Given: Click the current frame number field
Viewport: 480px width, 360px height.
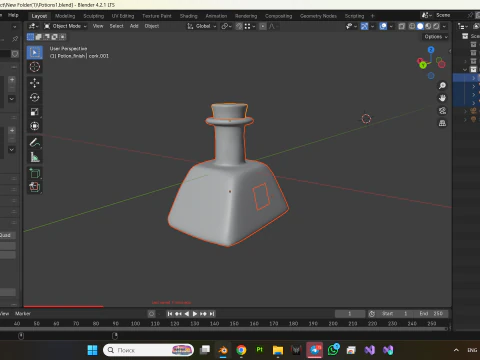Looking at the screenshot, I should 350,314.
